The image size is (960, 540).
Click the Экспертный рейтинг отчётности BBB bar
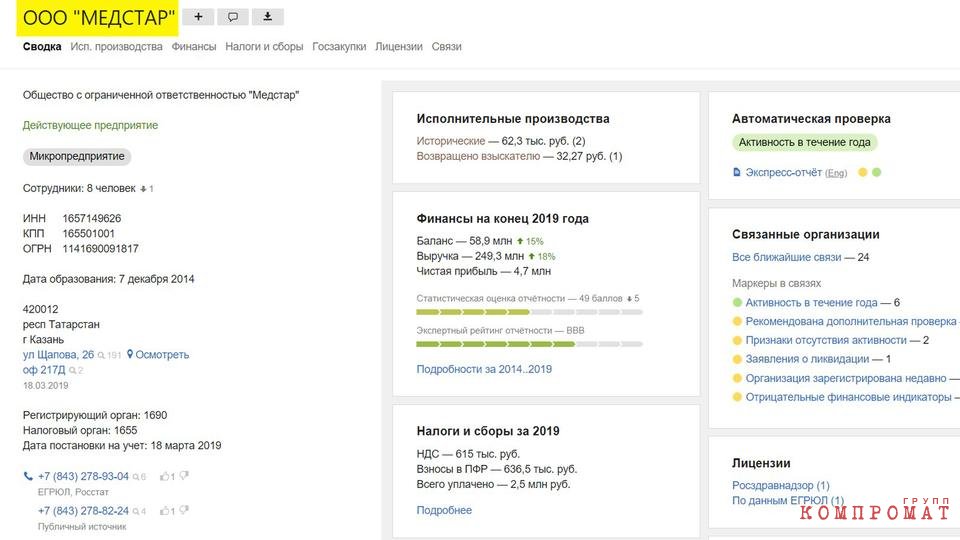coord(529,344)
